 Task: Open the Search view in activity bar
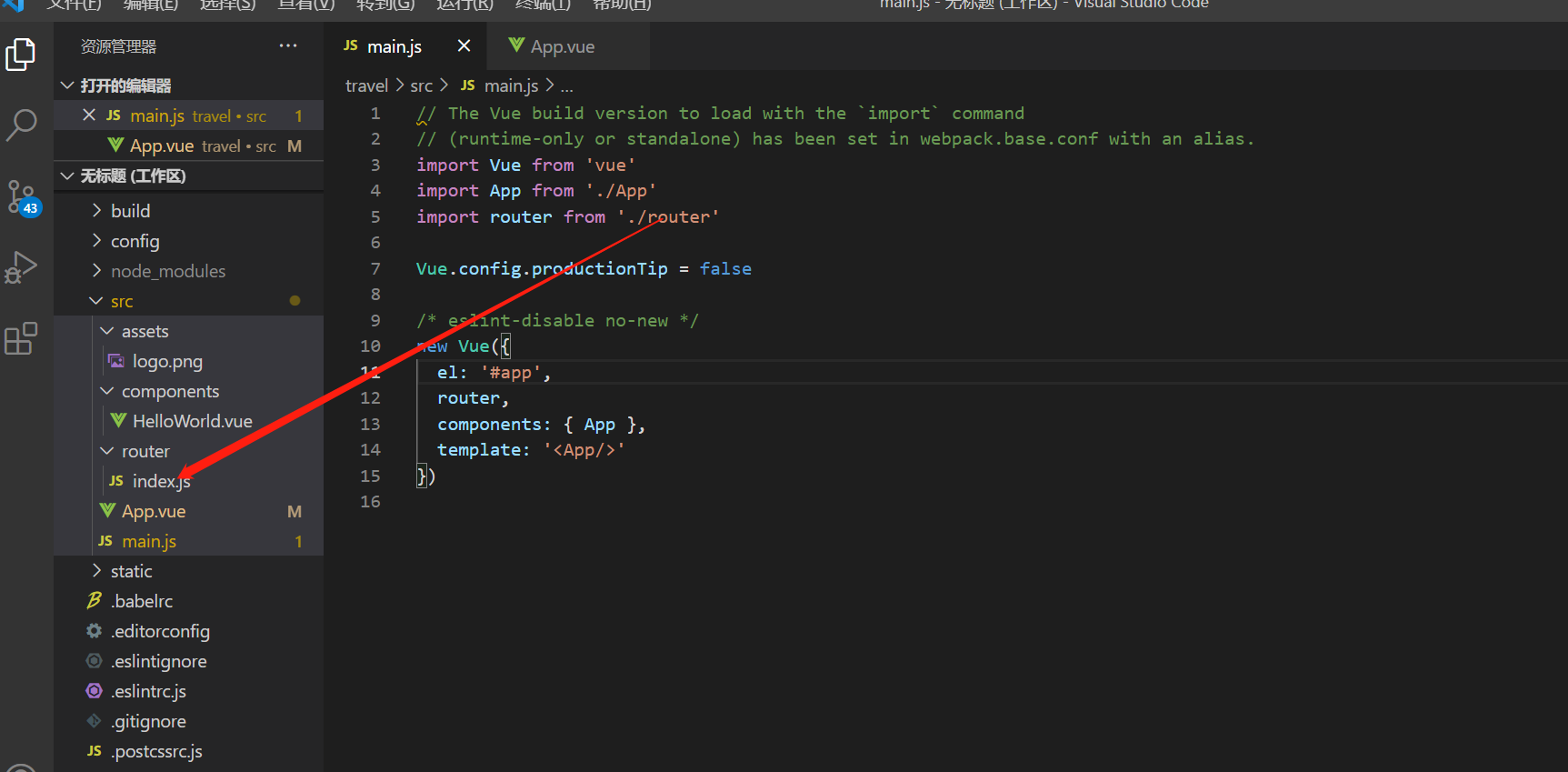21,125
